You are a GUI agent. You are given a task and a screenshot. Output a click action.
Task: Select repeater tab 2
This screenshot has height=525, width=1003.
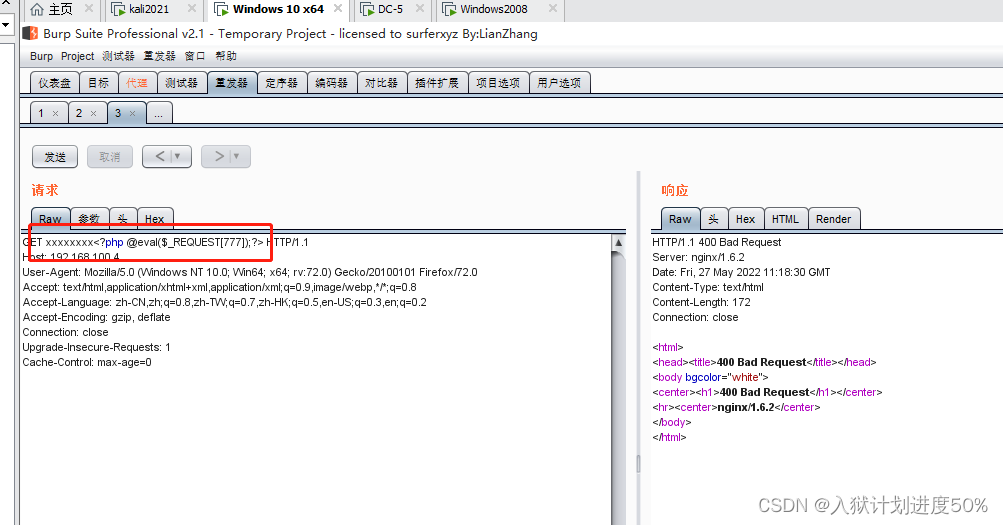79,113
